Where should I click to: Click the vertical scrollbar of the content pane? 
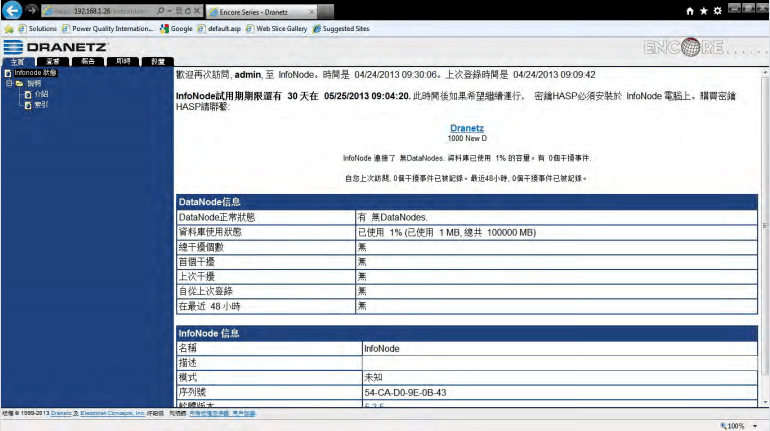(x=765, y=226)
